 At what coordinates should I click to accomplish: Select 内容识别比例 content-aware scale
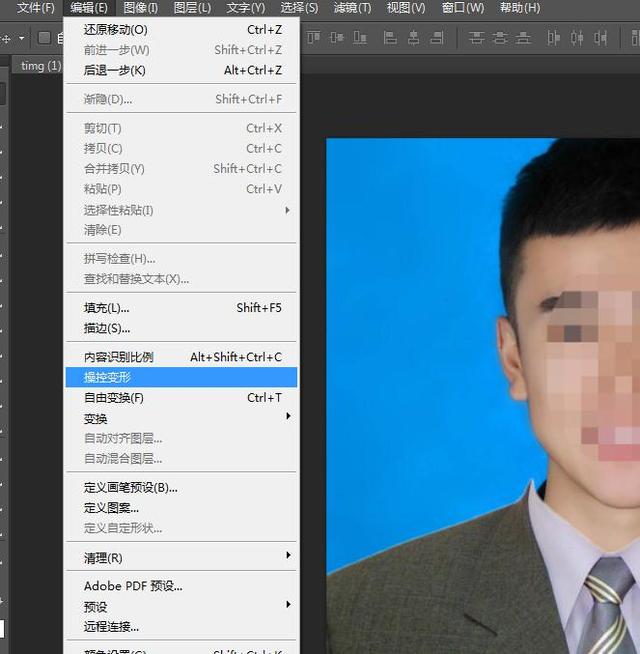[181, 357]
